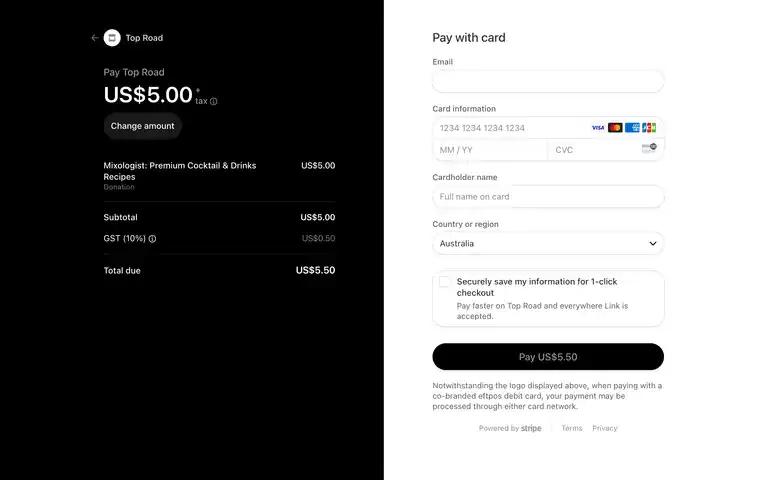This screenshot has height=480, width=768.
Task: Enable securely save my information checkbox
Action: 444,282
